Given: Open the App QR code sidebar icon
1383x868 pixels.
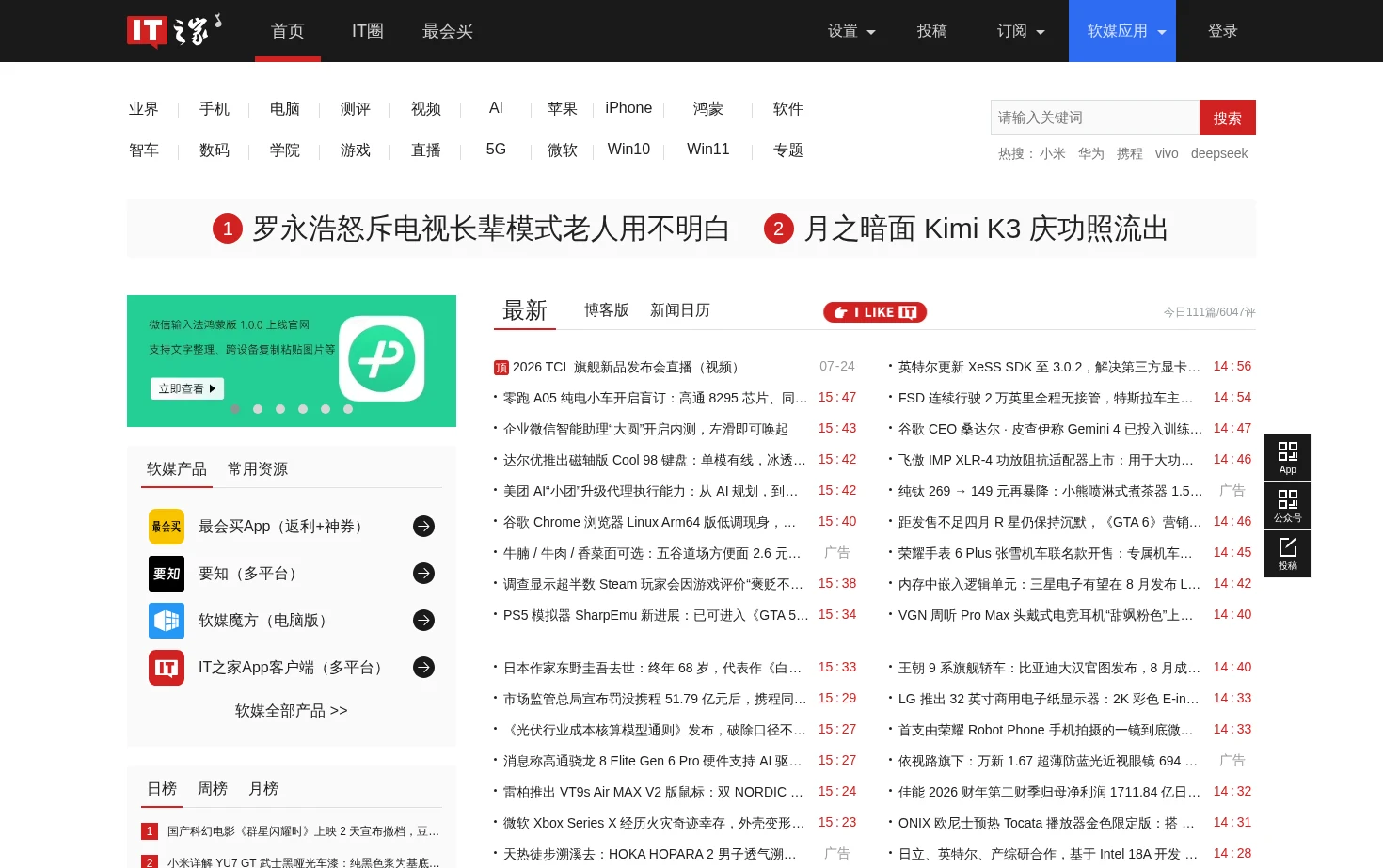Looking at the screenshot, I should (x=1288, y=457).
